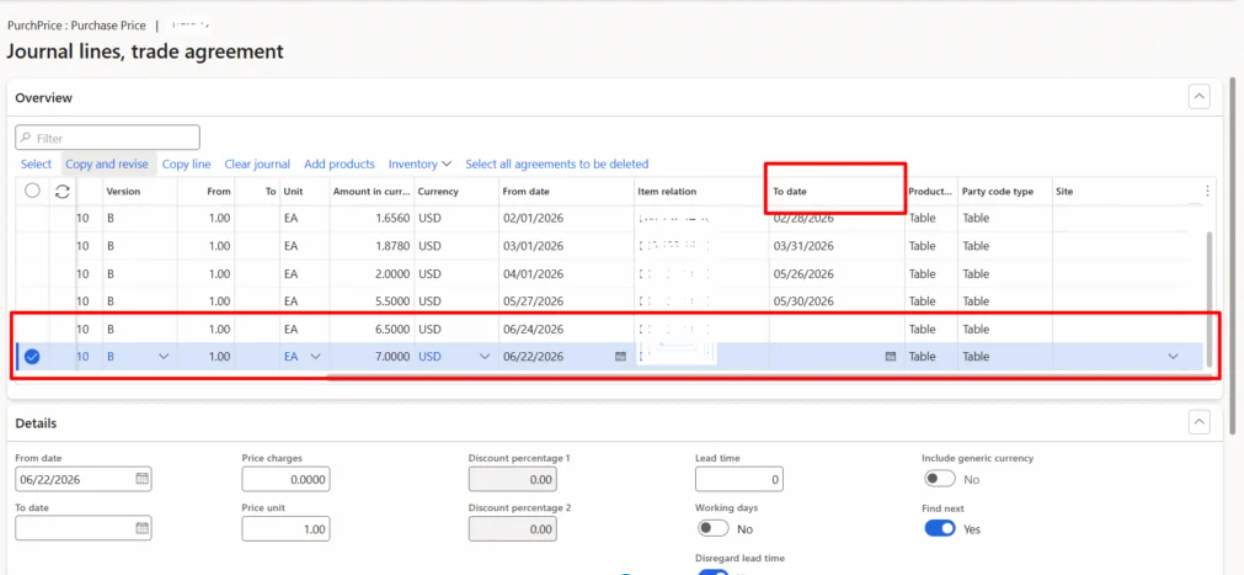The width and height of the screenshot is (1244, 575).
Task: Click the grid vertical scrollbar
Action: [x=1209, y=297]
